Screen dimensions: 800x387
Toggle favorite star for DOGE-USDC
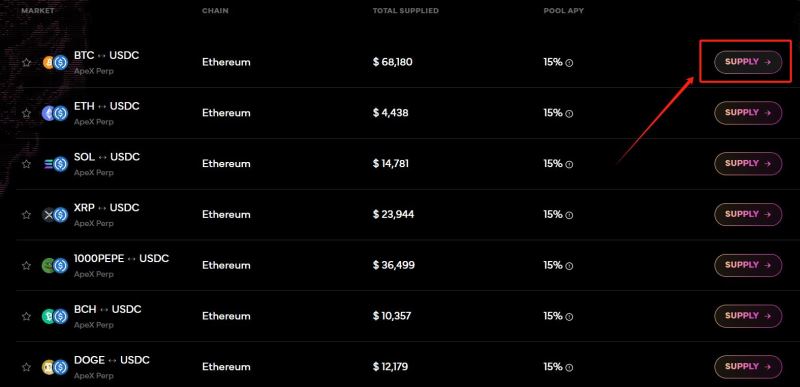pos(27,367)
